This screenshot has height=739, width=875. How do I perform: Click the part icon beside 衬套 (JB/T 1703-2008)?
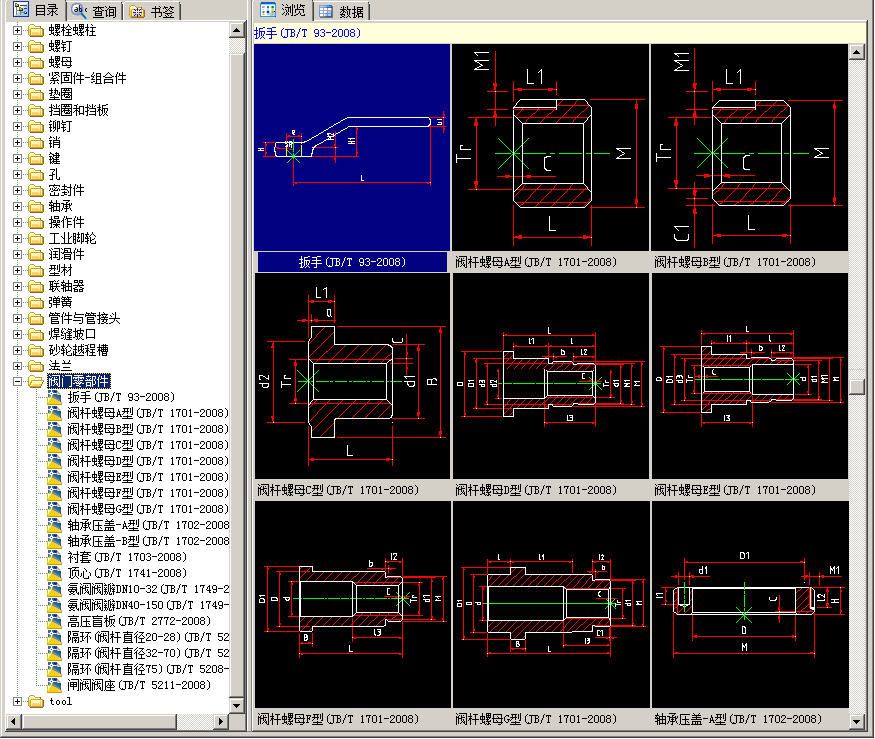[x=55, y=557]
